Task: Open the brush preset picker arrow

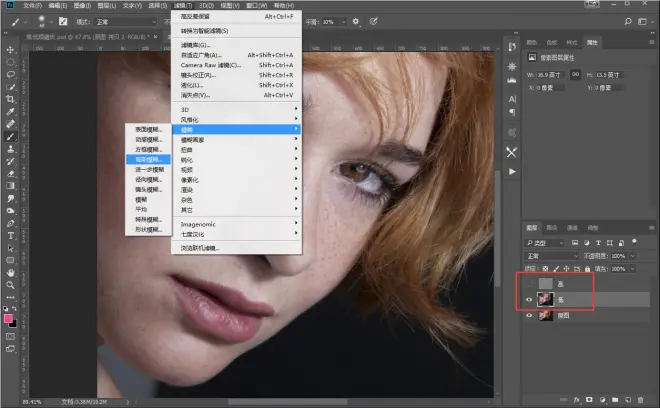Action: [51, 22]
